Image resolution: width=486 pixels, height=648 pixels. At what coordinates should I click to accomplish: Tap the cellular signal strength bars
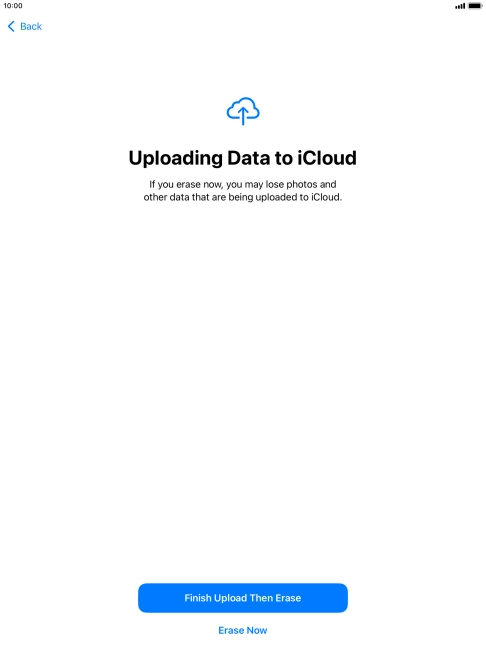click(x=460, y=6)
